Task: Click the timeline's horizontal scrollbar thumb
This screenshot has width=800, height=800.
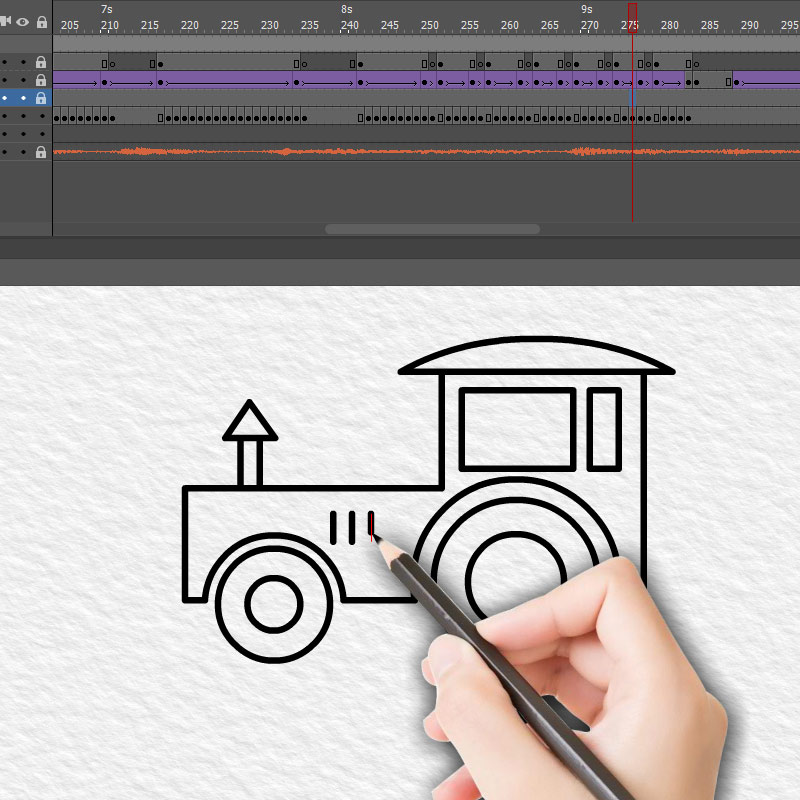Action: [432, 229]
